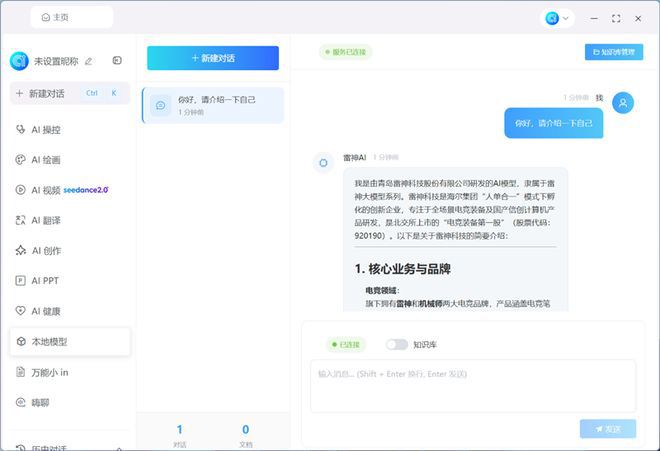Click the account logo in title bar
The width and height of the screenshot is (660, 451).
(x=552, y=18)
